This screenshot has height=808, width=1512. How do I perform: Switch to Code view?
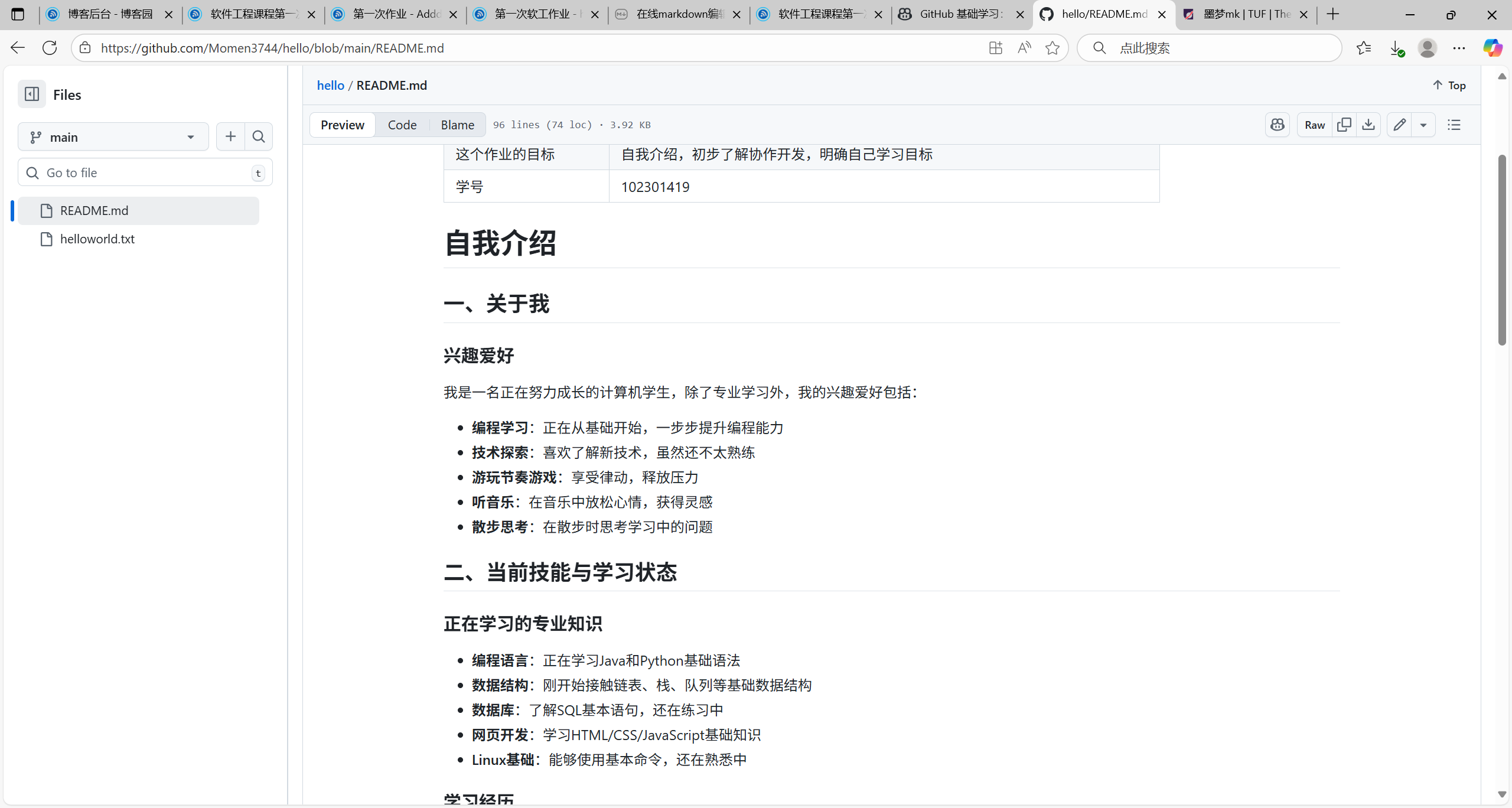(x=402, y=125)
